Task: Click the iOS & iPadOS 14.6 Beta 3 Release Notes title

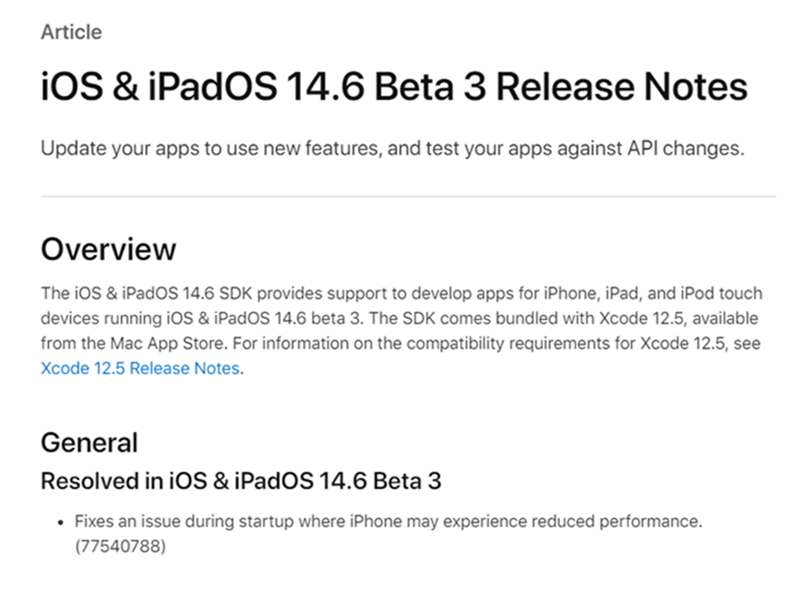Action: [x=394, y=87]
